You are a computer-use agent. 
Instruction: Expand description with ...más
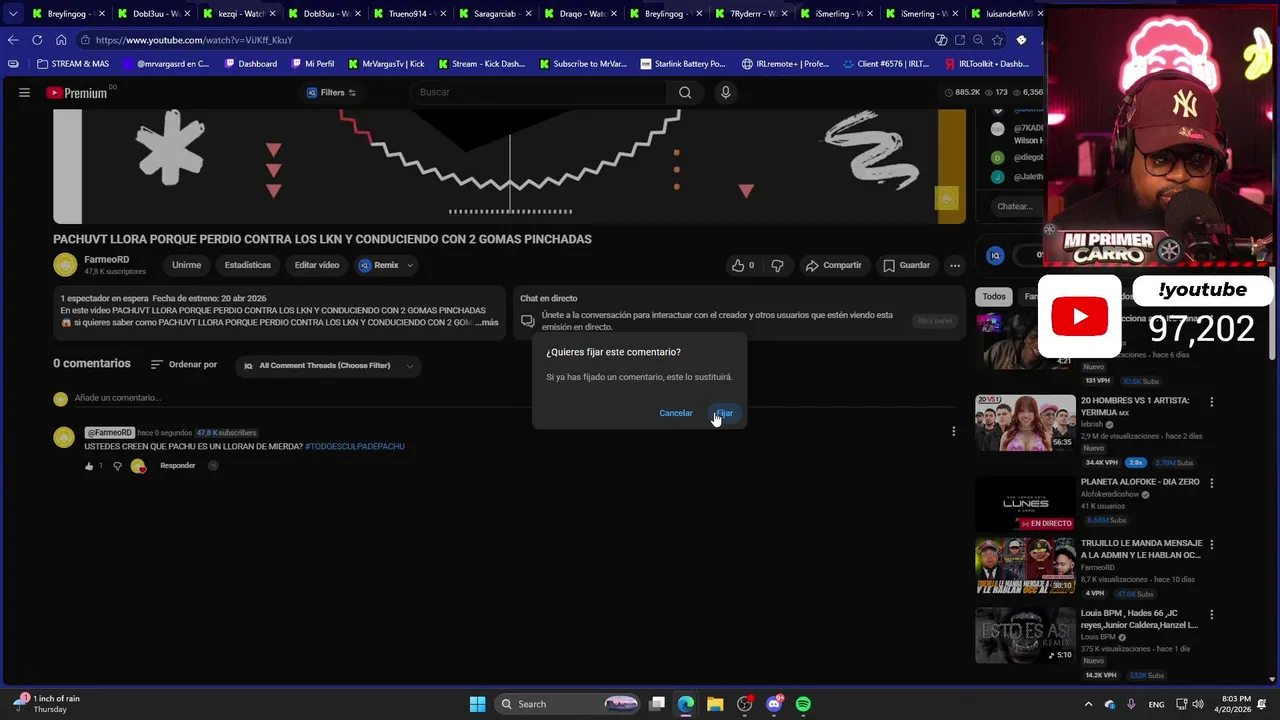coord(486,322)
